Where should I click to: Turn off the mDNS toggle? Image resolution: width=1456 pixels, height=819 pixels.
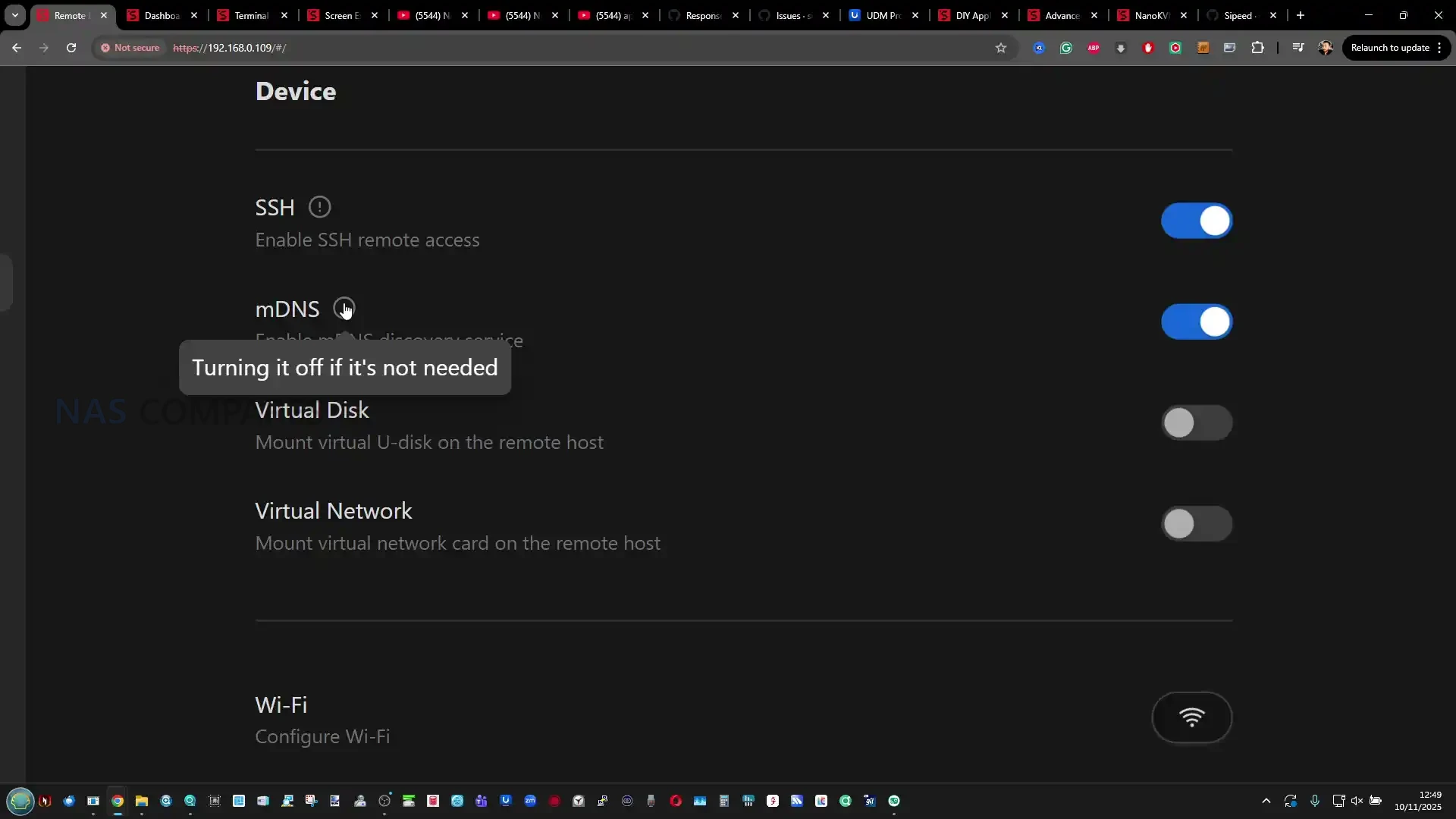(x=1196, y=322)
